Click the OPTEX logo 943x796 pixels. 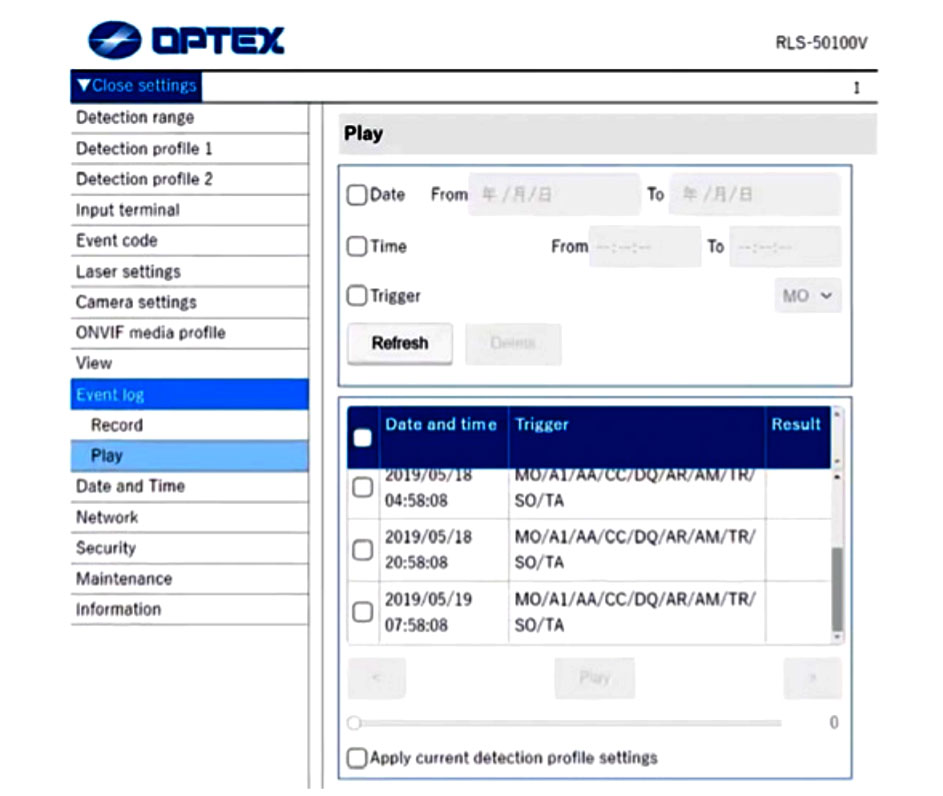pos(186,40)
